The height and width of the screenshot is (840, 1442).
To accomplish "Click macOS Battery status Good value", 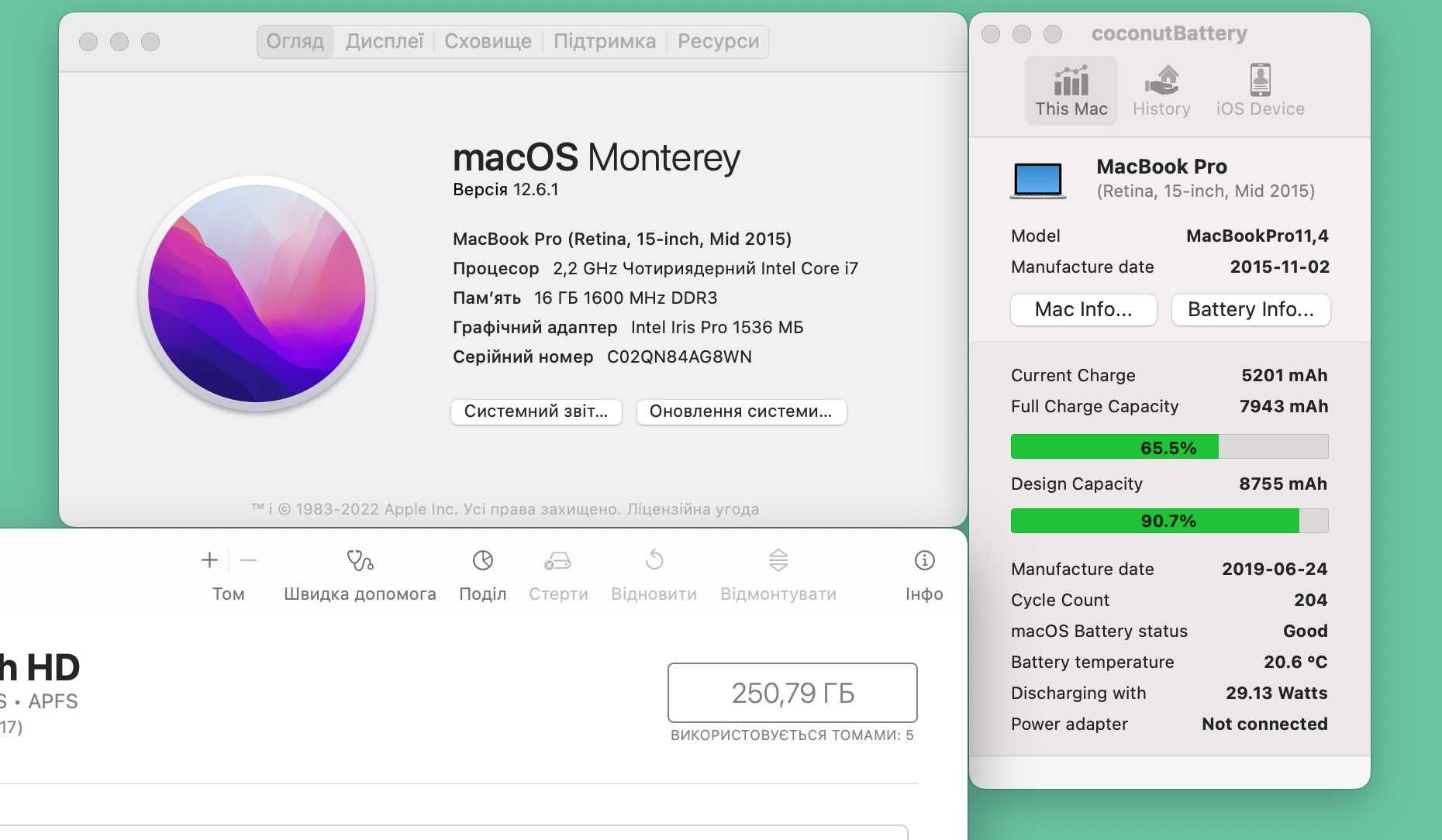I will (1305, 632).
